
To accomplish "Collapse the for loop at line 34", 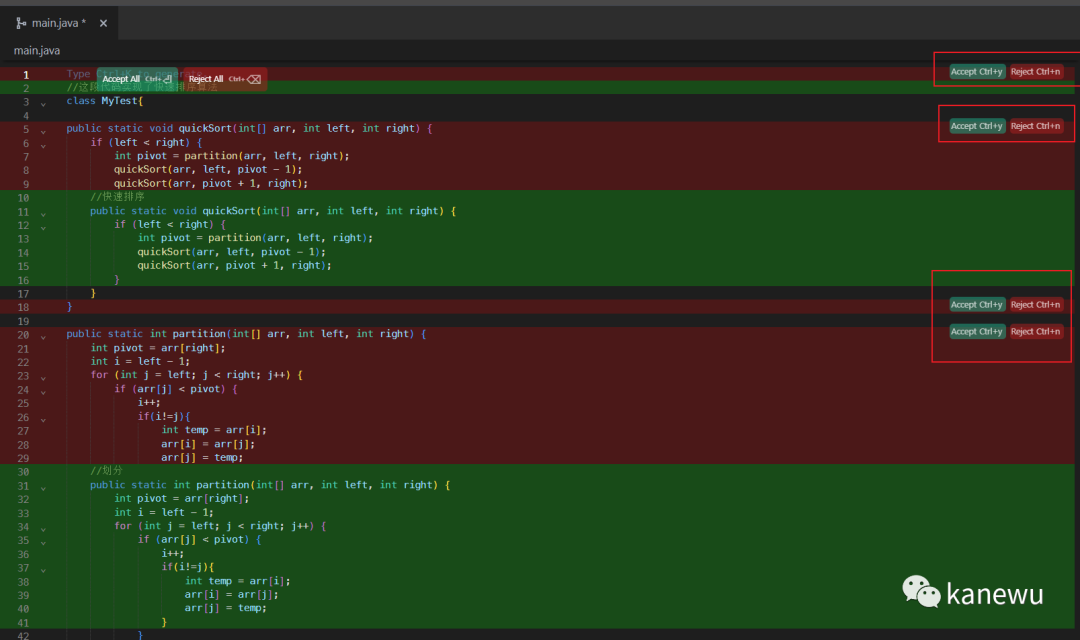I will (43, 527).
